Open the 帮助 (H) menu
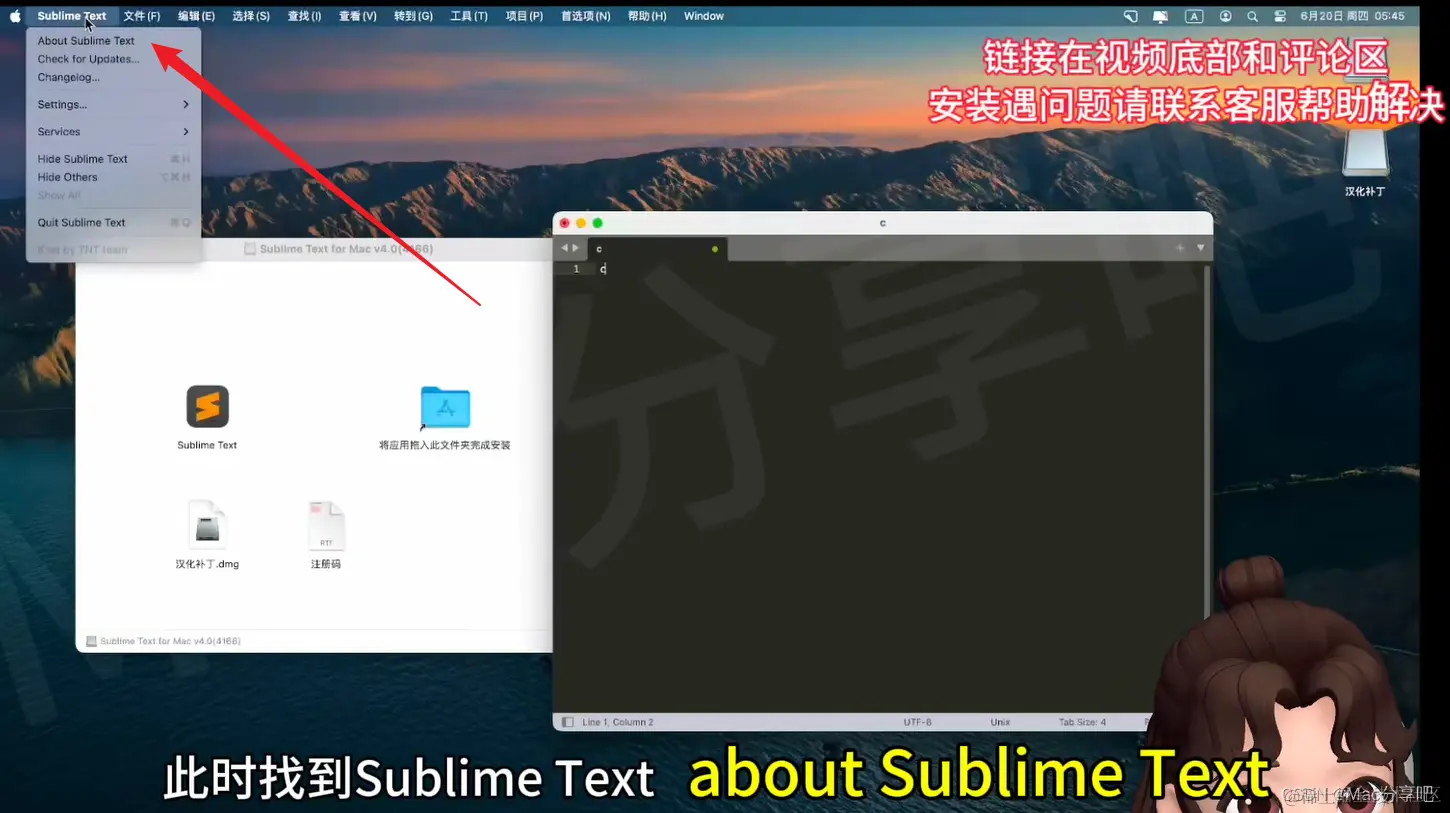 pos(647,16)
